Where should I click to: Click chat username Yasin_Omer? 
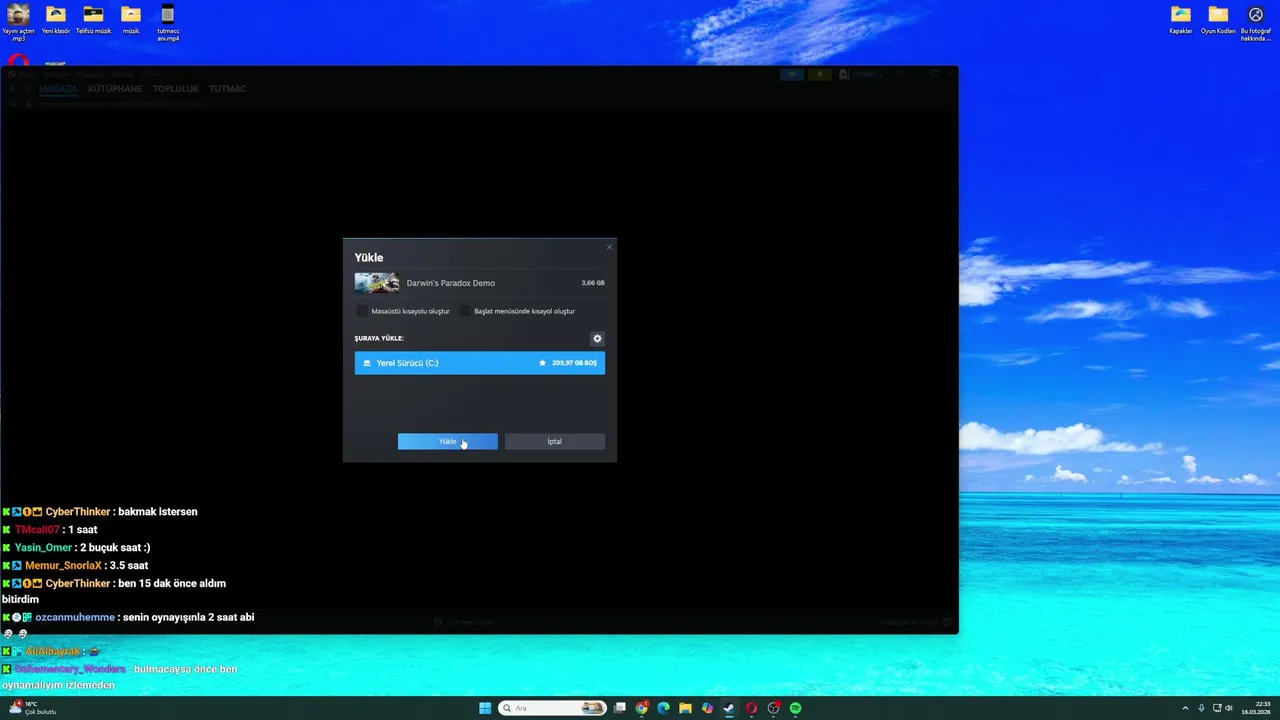(43, 548)
